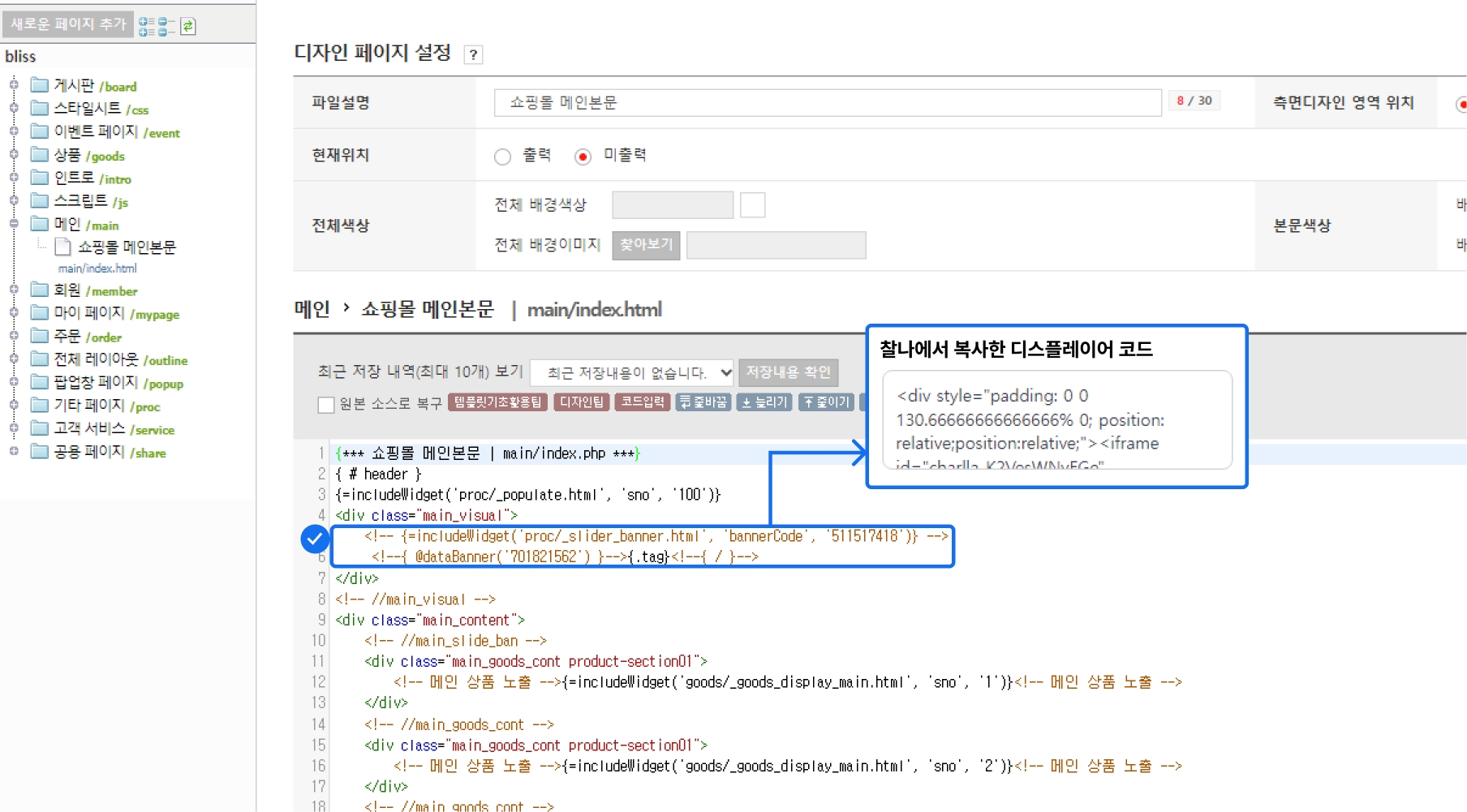Expand the 회원 /member folder node

[x=14, y=290]
